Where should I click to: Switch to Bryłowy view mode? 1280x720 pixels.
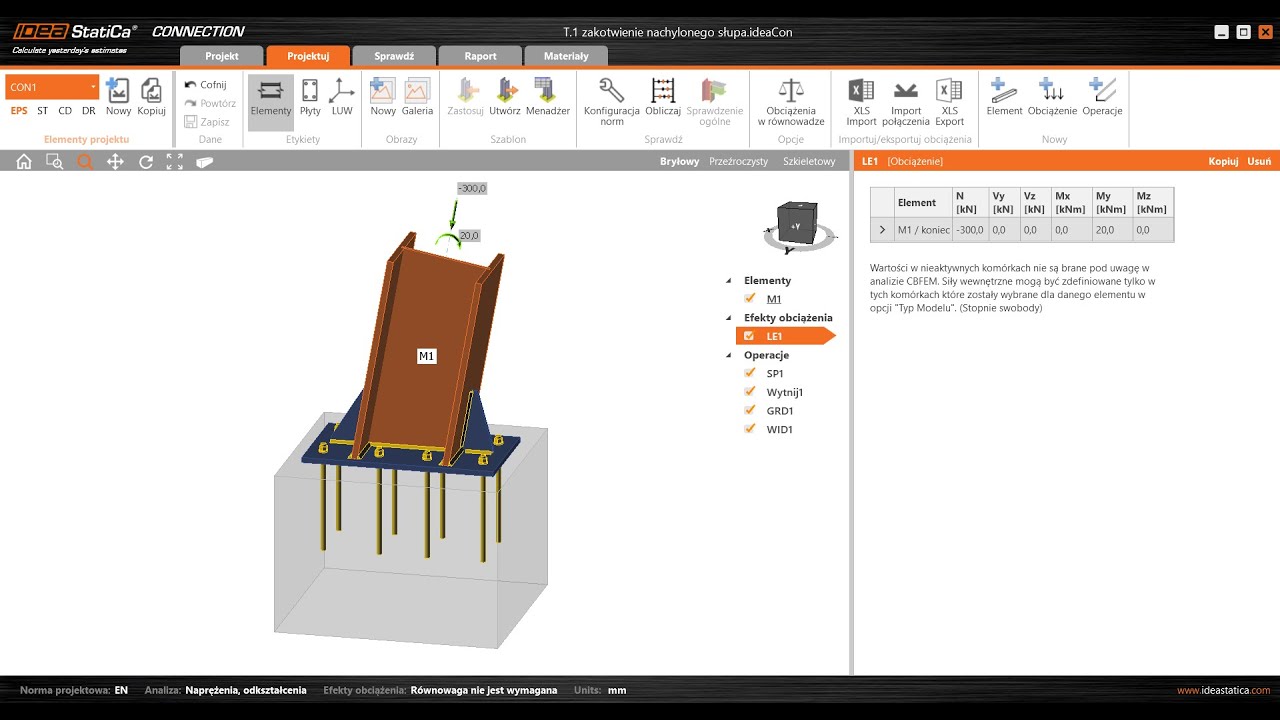pos(680,161)
